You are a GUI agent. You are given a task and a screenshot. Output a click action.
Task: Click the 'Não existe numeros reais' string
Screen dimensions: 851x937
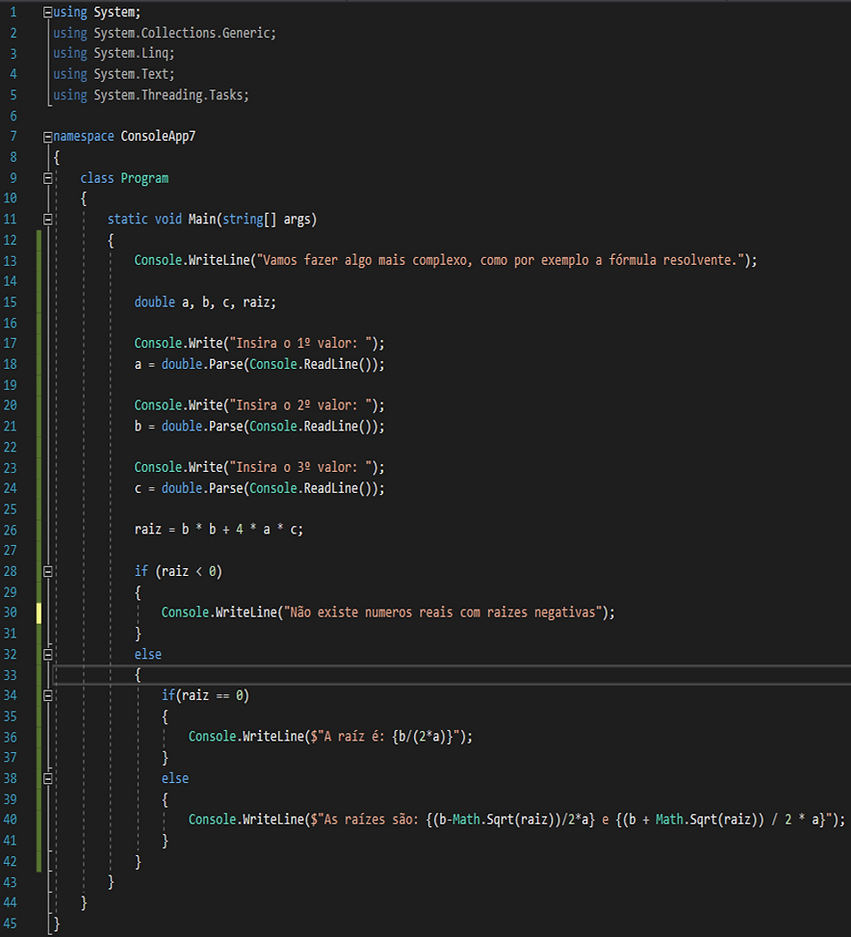click(x=443, y=613)
